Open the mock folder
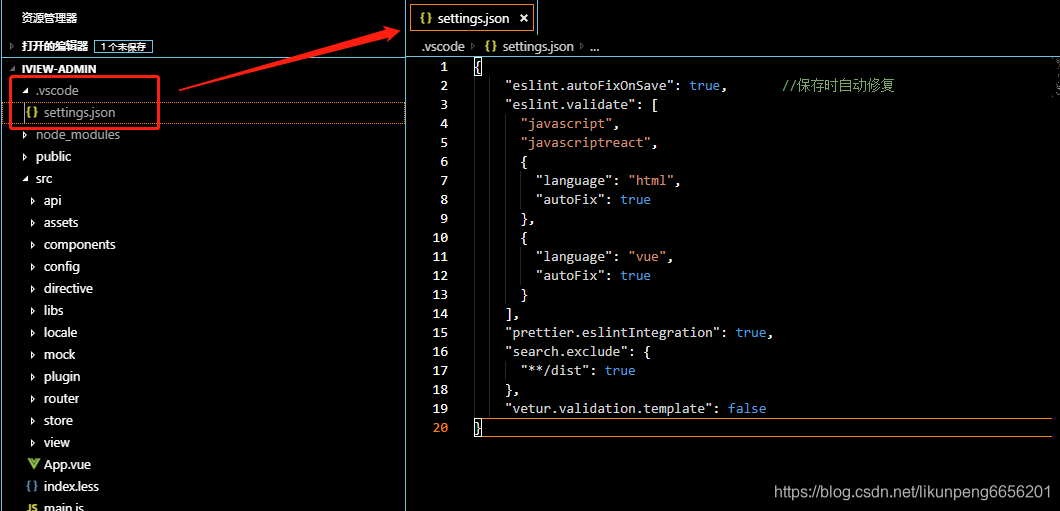1060x511 pixels. pos(59,354)
